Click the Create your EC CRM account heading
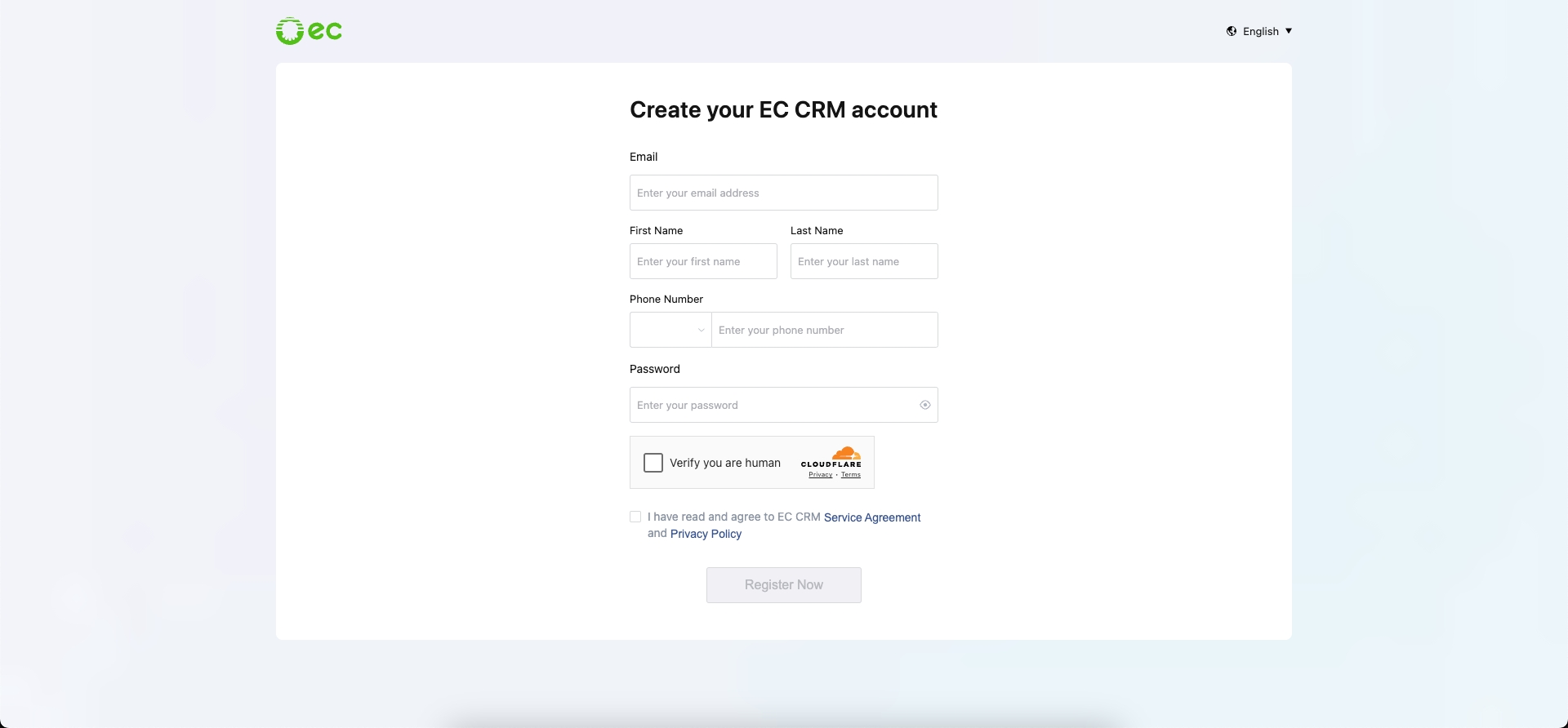This screenshot has height=728, width=1568. tap(783, 110)
